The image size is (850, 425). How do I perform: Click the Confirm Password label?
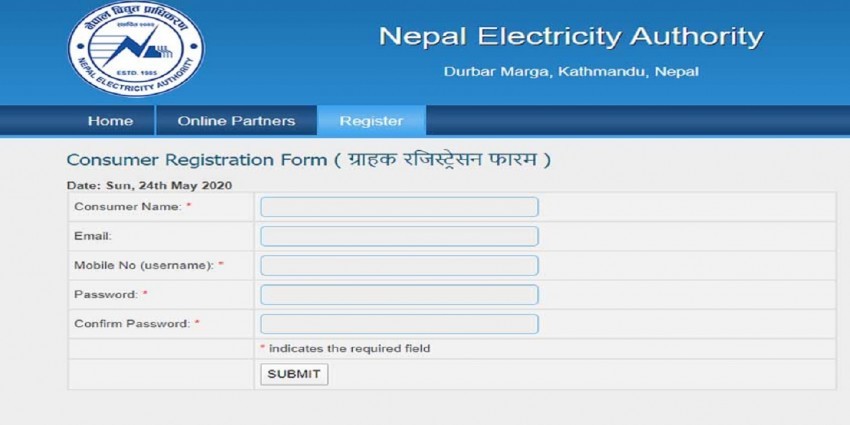pyautogui.click(x=132, y=324)
